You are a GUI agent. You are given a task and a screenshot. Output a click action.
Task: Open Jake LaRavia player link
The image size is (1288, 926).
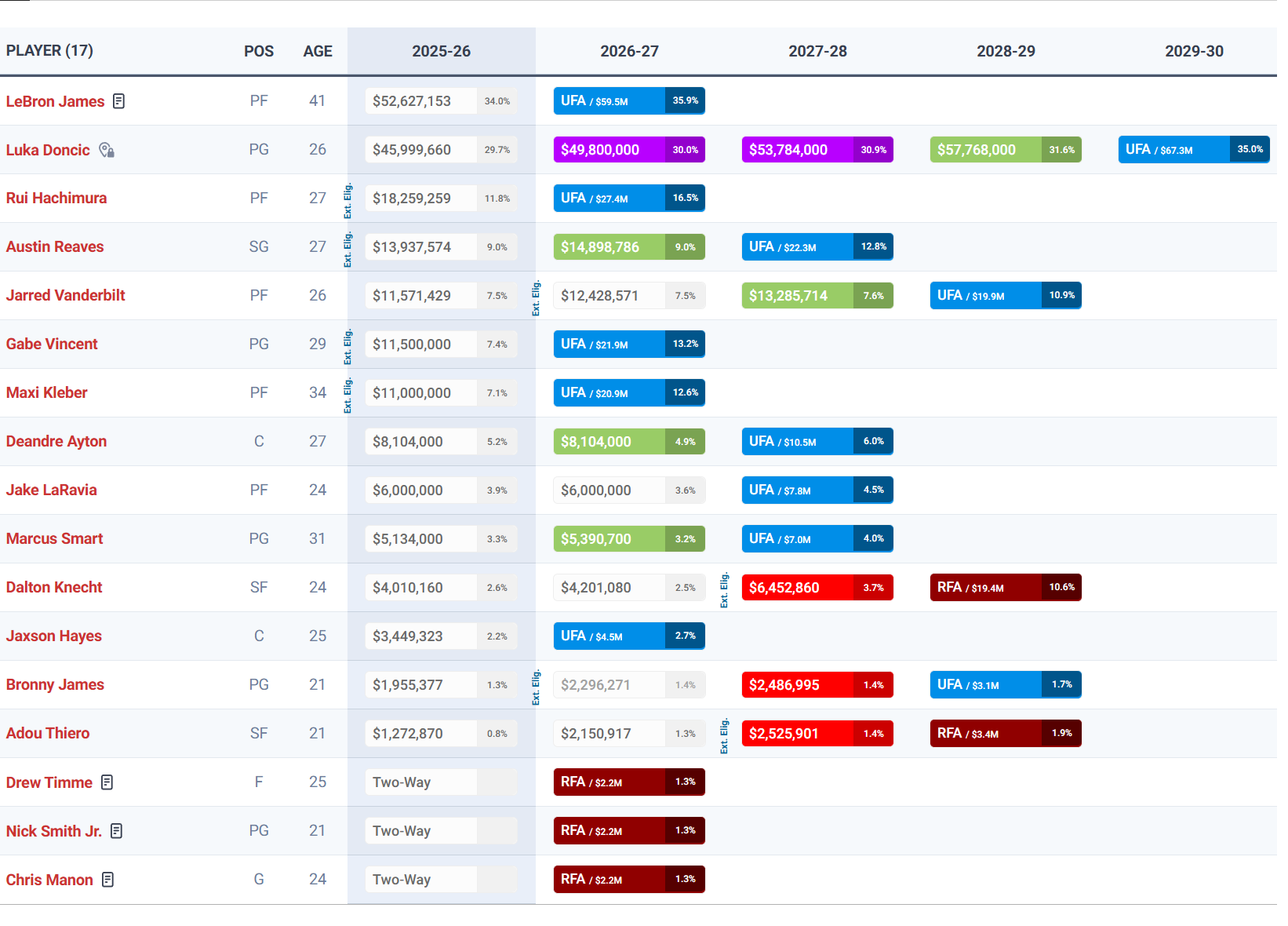click(52, 490)
